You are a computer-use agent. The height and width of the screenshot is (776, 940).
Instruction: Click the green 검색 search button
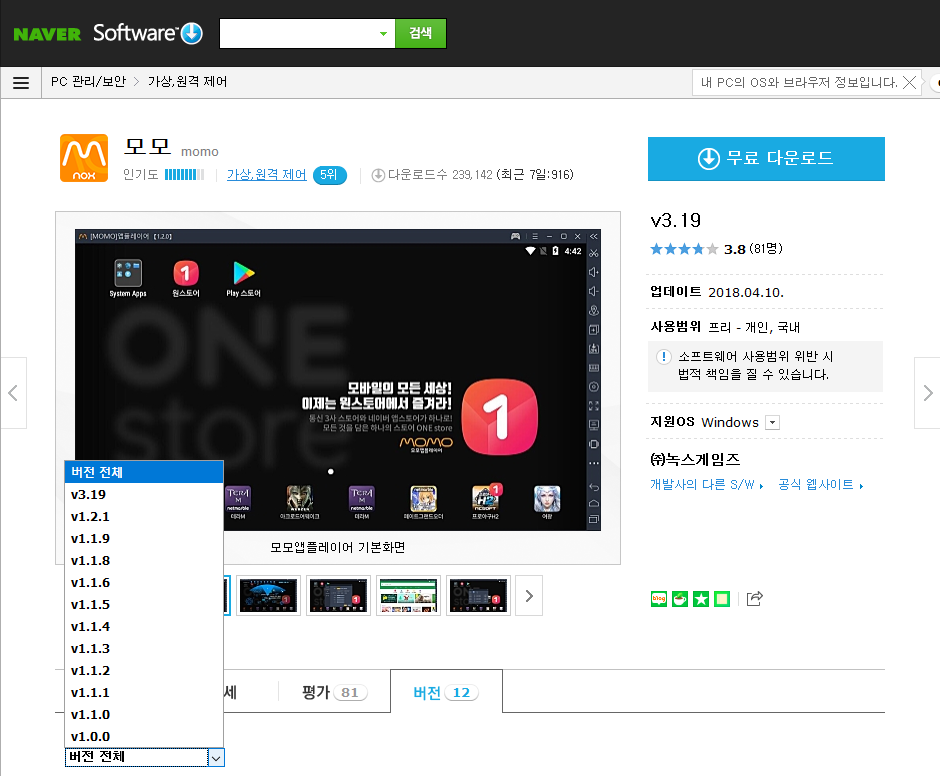[420, 34]
